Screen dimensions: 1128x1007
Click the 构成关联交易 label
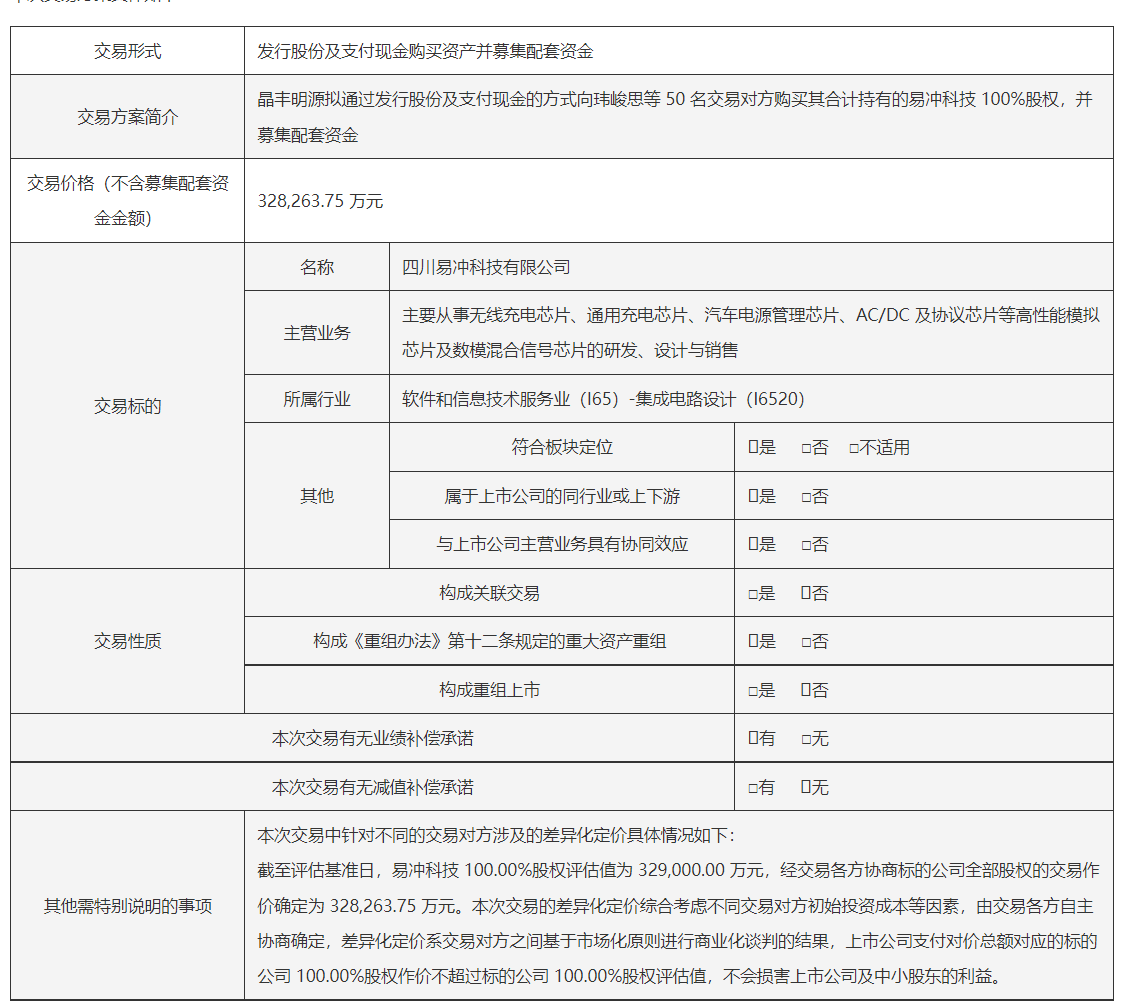coord(489,593)
